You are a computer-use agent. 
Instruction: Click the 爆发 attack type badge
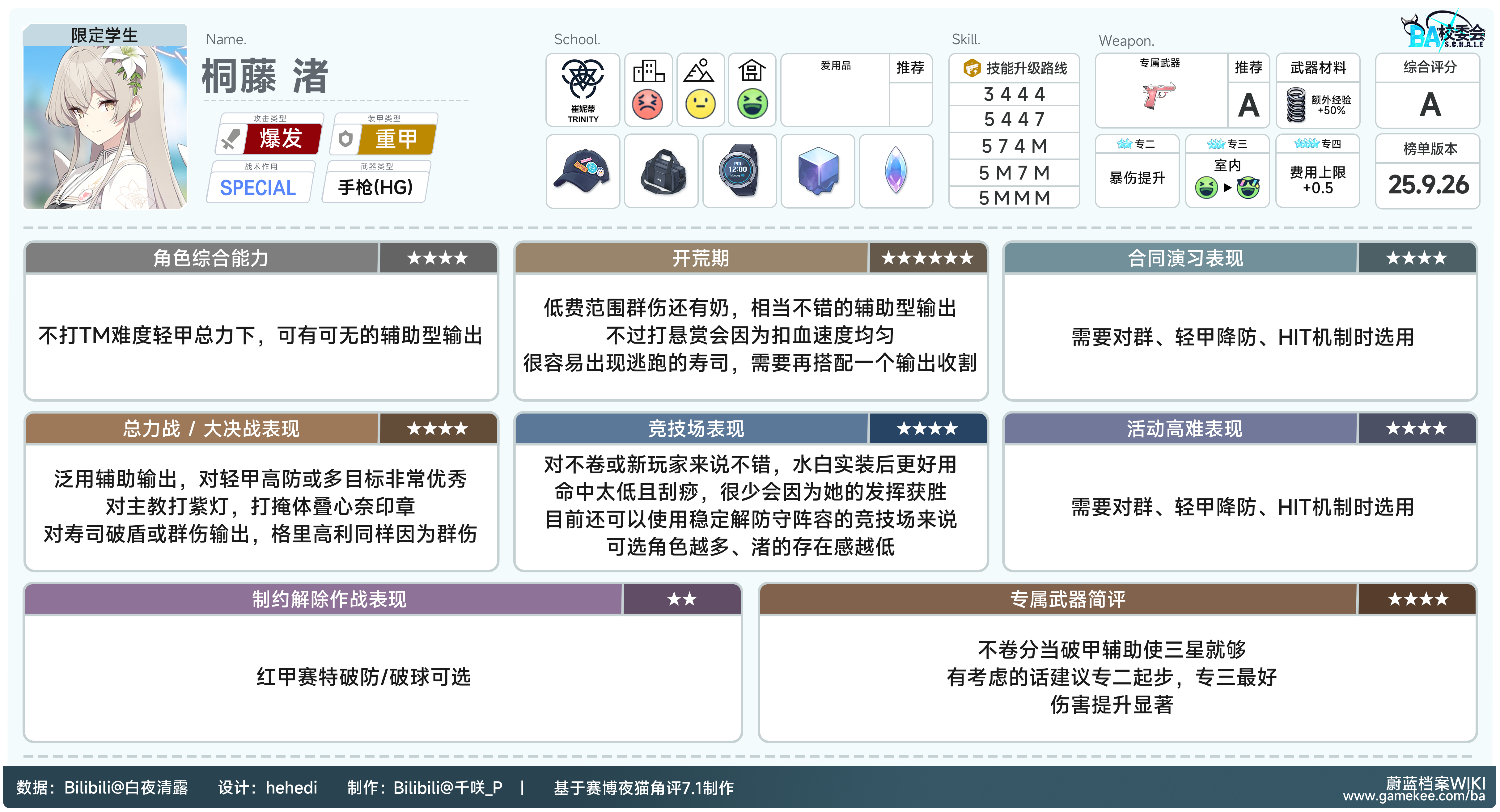click(x=281, y=139)
